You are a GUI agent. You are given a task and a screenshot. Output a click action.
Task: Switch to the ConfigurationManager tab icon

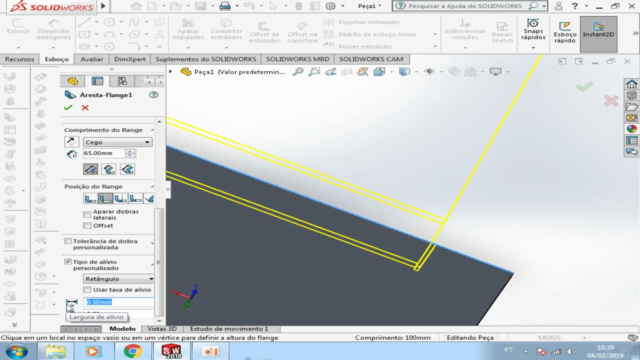click(122, 81)
